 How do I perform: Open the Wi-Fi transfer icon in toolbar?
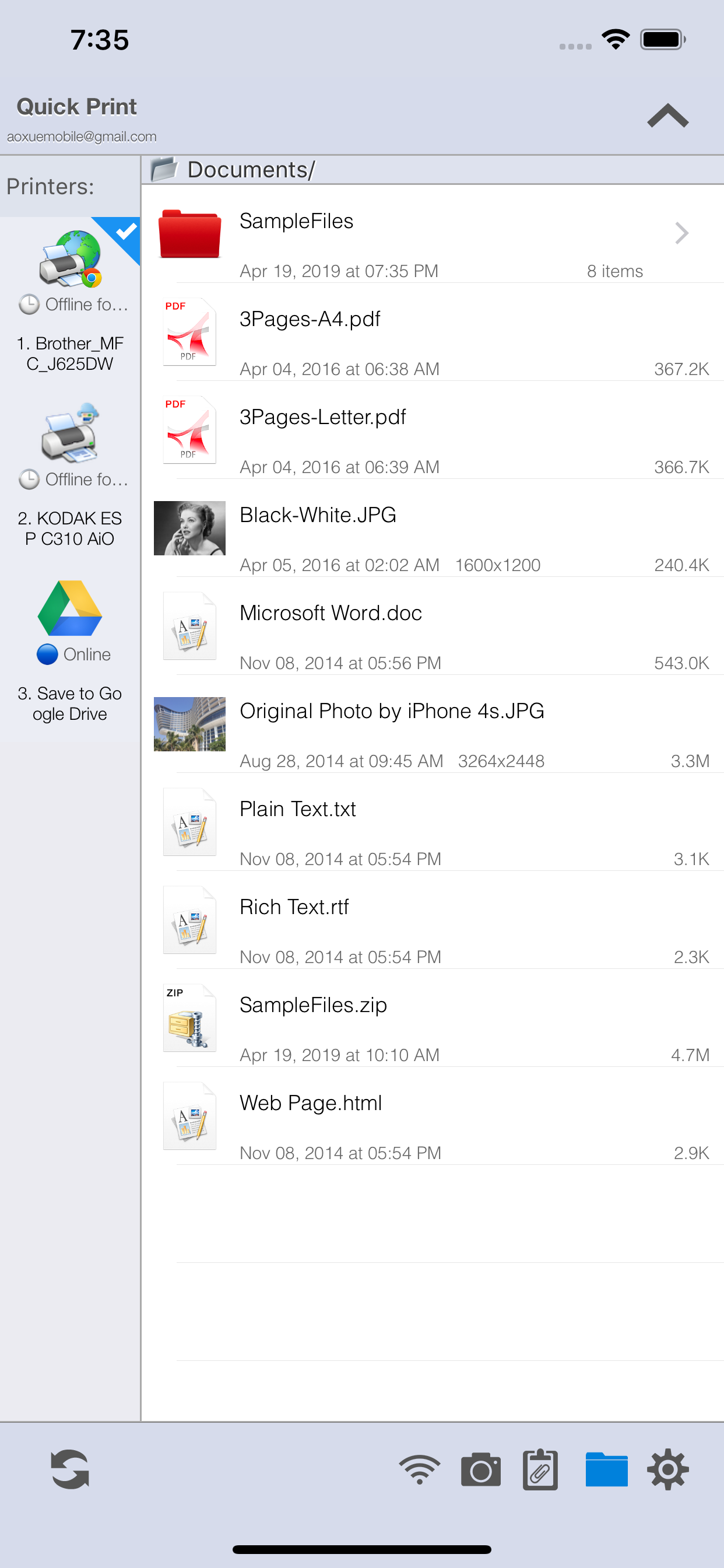419,1469
